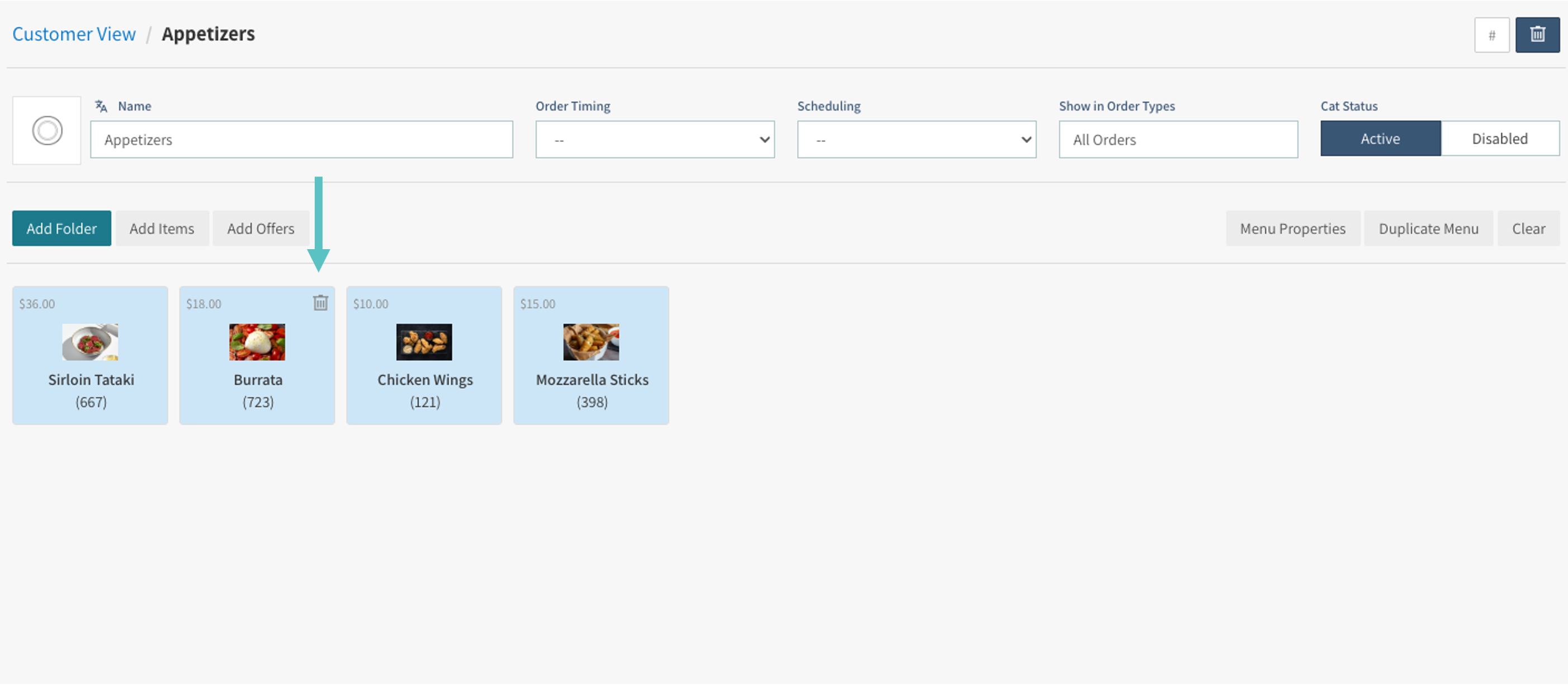This screenshot has width=1568, height=686.
Task: Set Cat Status to Disabled
Action: coord(1499,139)
